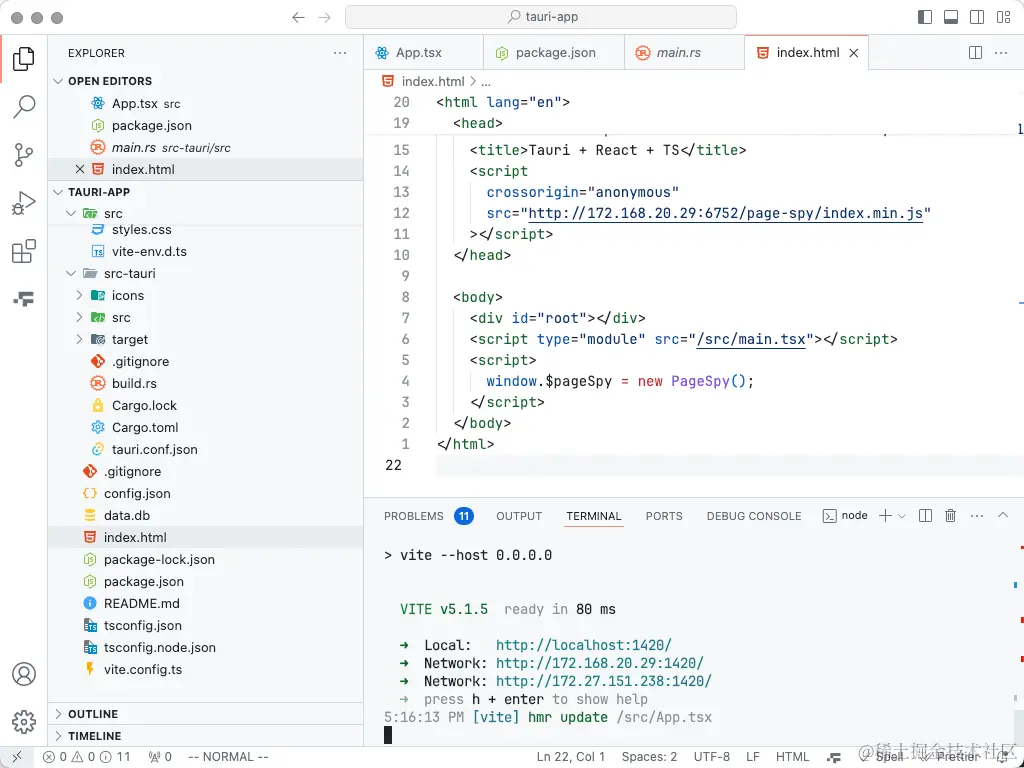Open build.rs file
1024x768 pixels.
(x=206, y=383)
